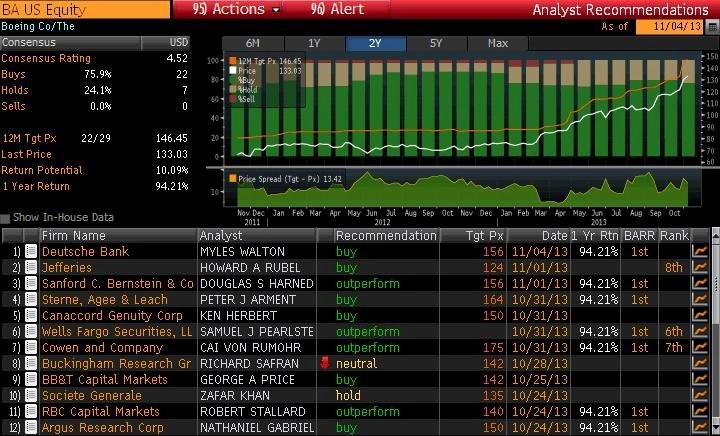Click Consensus Rating value 4.52

tap(177, 58)
